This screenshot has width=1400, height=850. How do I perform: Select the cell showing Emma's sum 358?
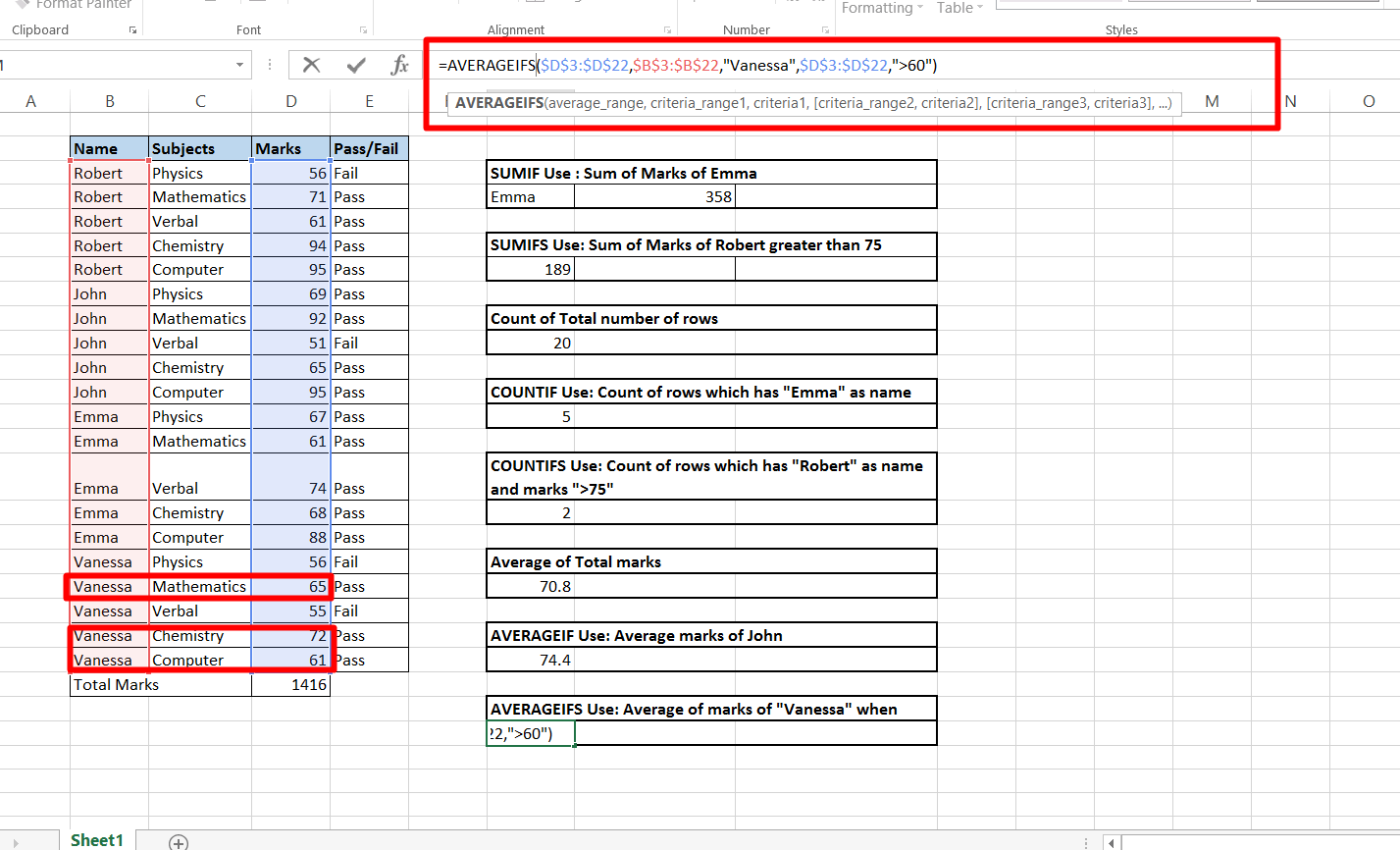[x=654, y=197]
